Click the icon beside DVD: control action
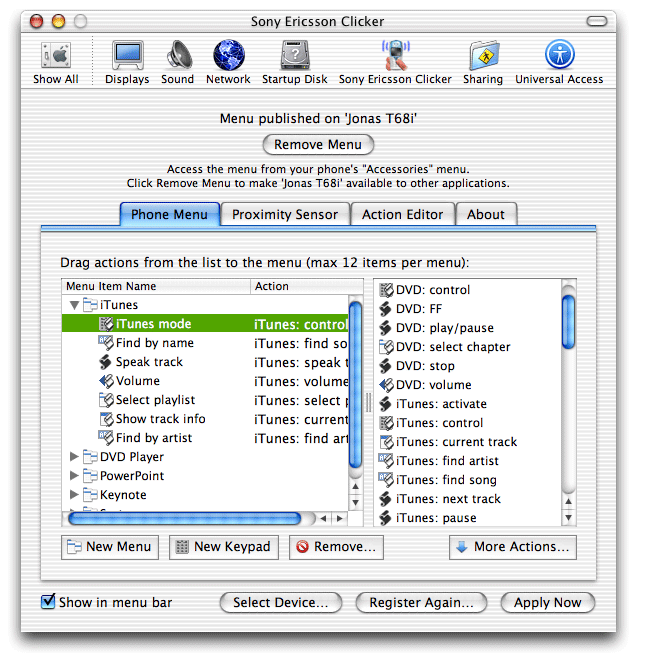 tap(386, 290)
